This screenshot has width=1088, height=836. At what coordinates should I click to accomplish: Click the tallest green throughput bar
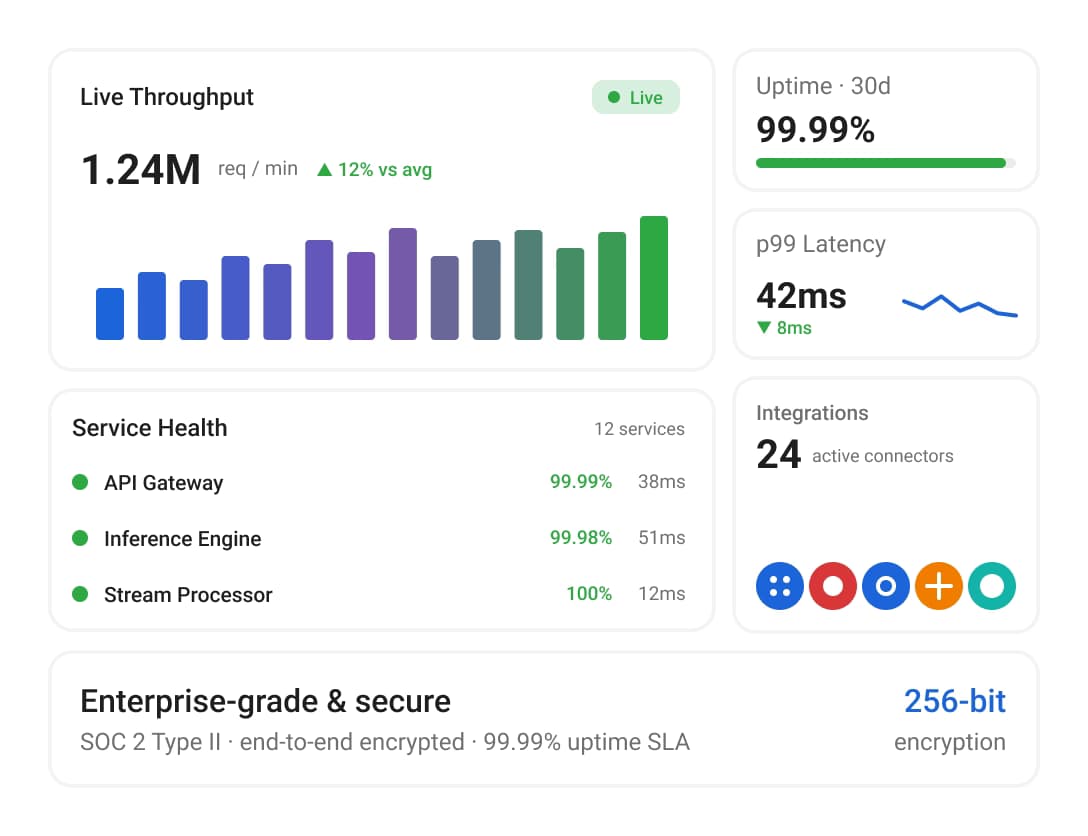point(654,278)
